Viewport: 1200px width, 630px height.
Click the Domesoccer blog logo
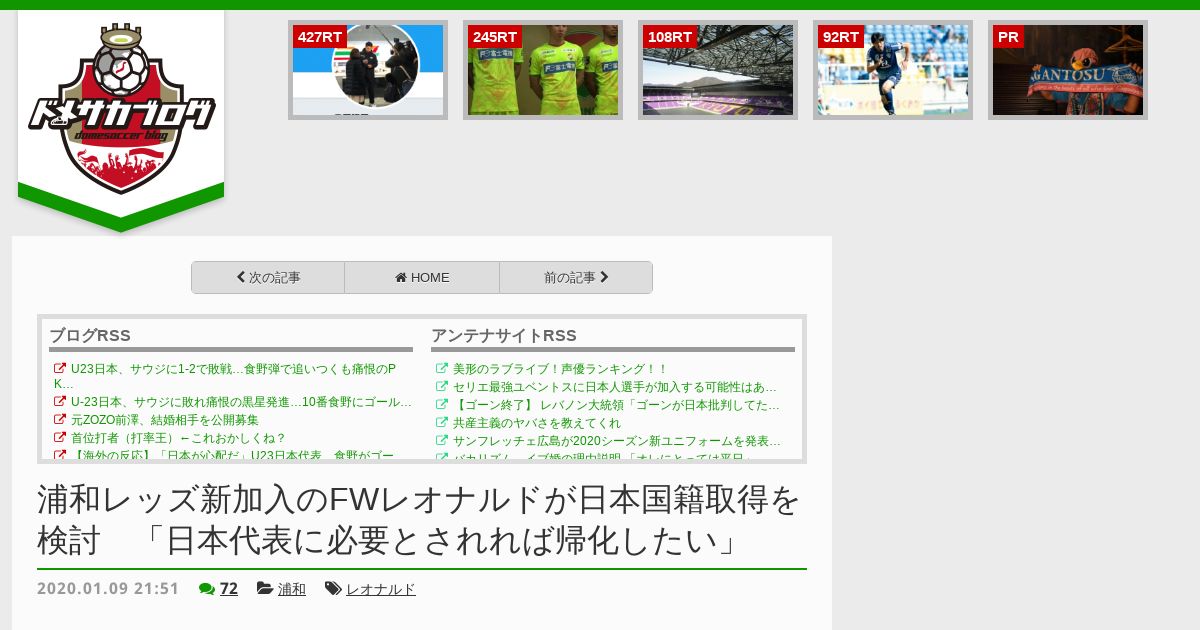click(x=121, y=108)
